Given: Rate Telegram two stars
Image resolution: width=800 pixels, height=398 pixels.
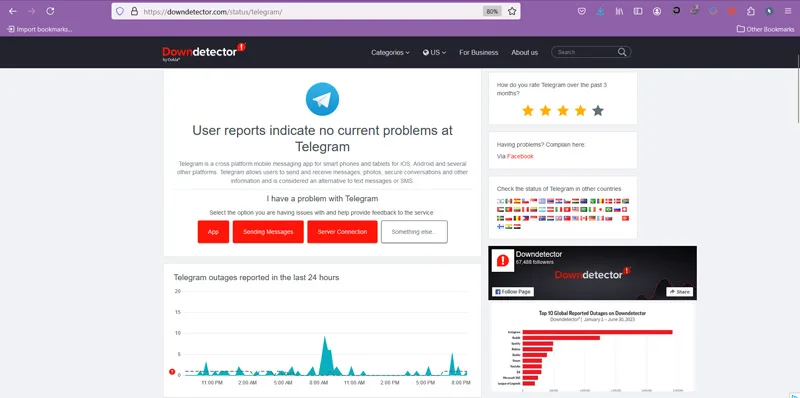Looking at the screenshot, I should pos(545,111).
